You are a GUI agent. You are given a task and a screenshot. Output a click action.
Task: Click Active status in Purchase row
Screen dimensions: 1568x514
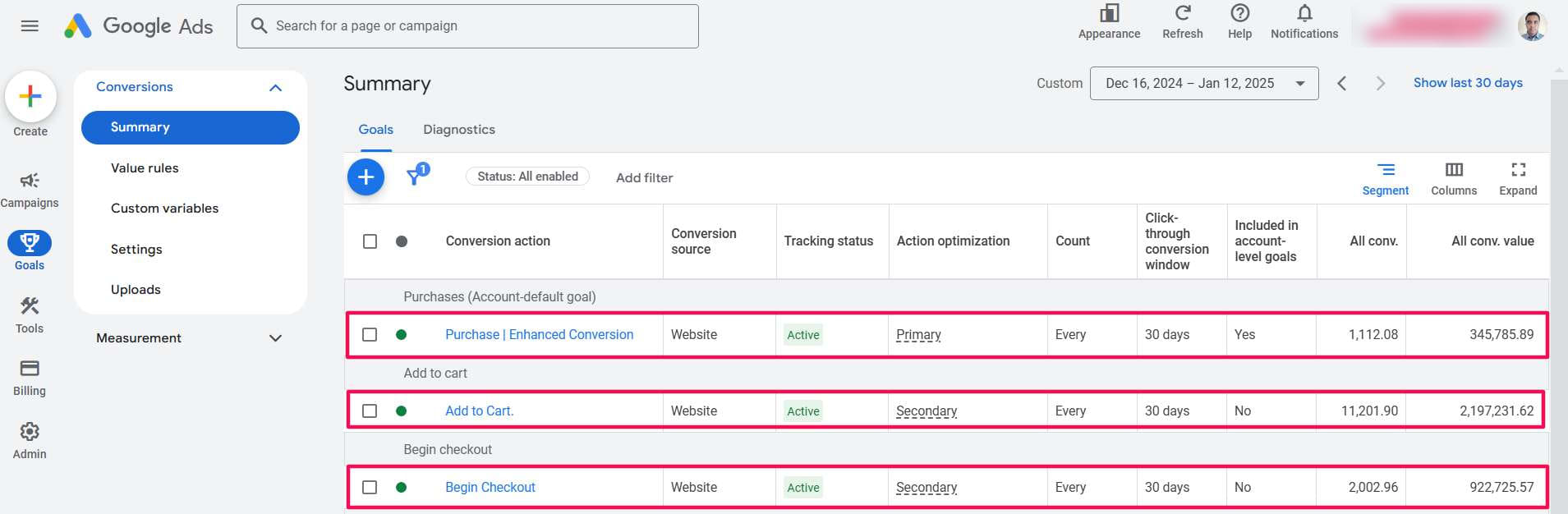click(802, 335)
